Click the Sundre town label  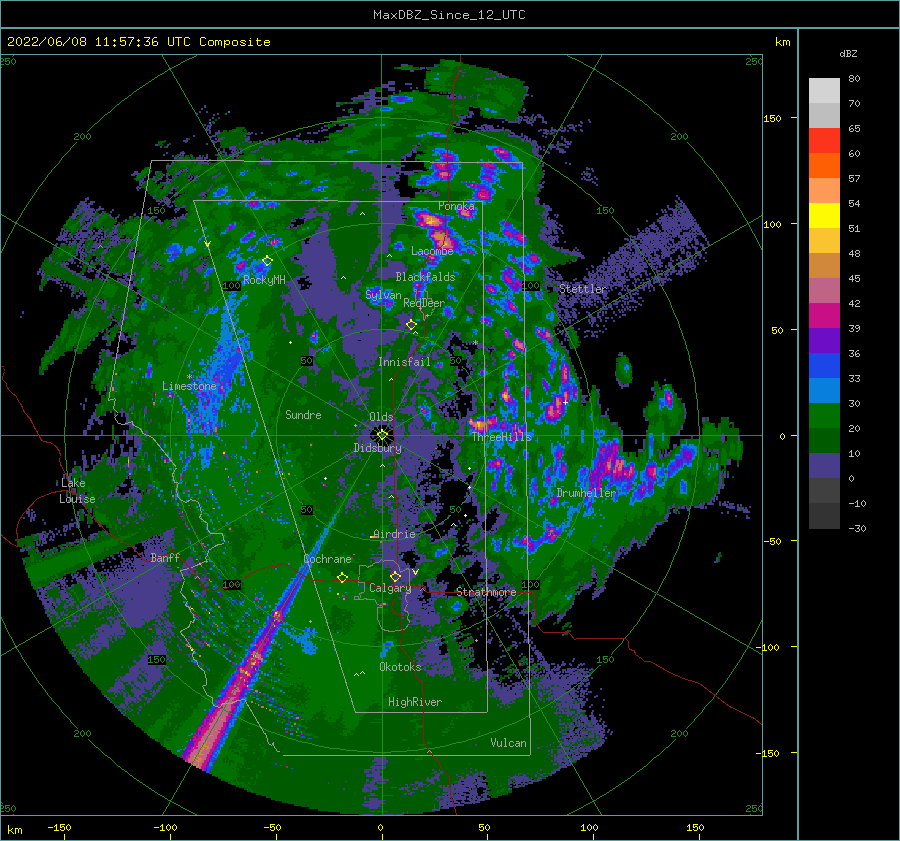click(303, 414)
